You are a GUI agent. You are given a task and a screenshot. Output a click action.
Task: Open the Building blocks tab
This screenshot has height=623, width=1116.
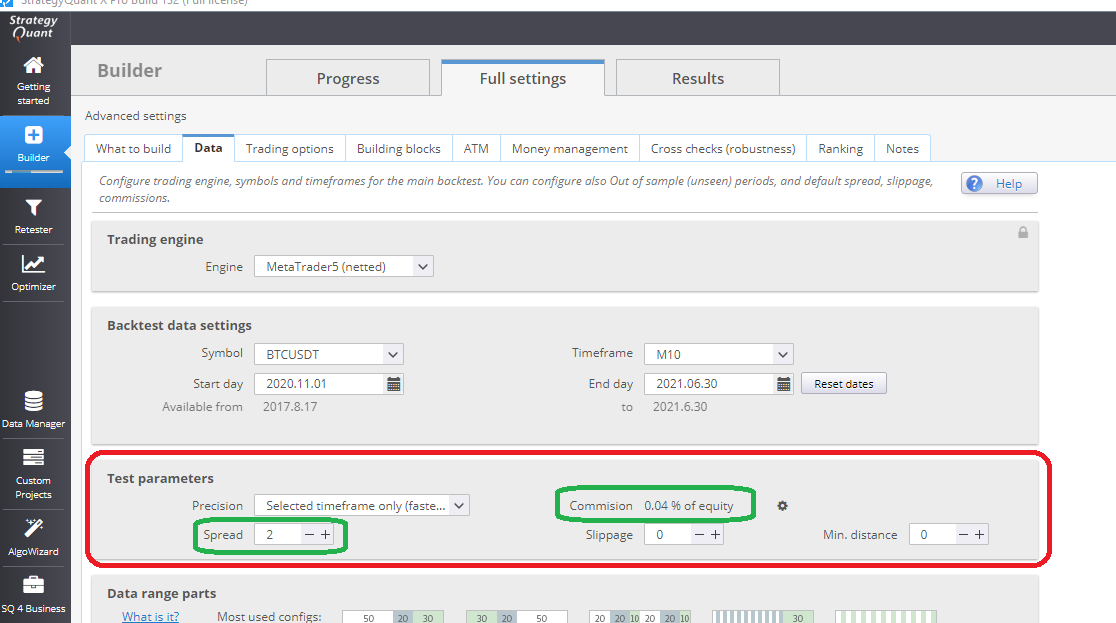(x=399, y=148)
